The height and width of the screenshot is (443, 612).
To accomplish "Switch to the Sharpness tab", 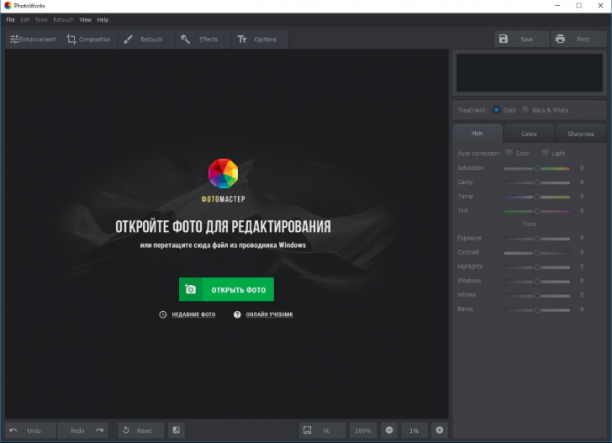I will click(x=581, y=134).
